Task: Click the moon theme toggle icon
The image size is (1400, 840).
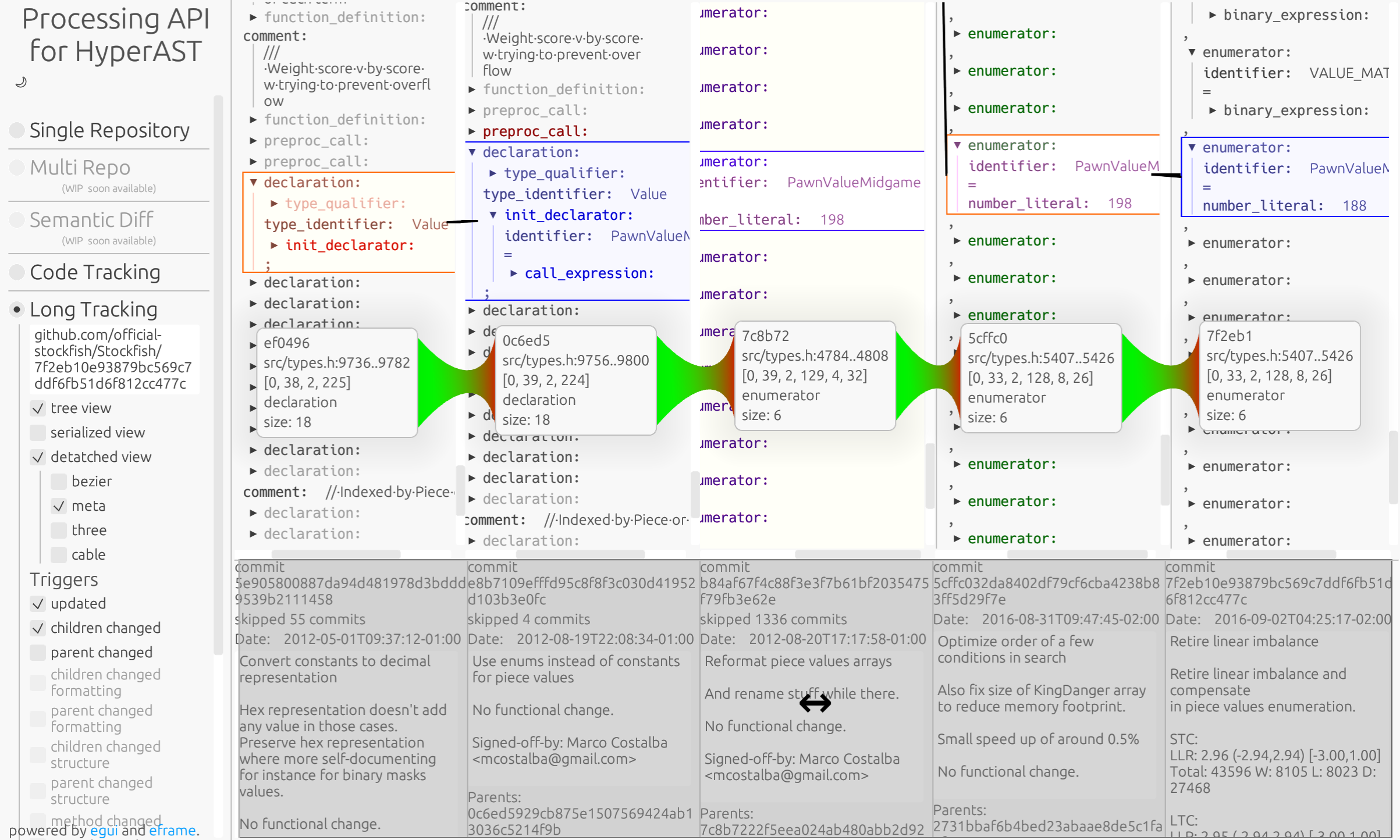Action: point(21,82)
